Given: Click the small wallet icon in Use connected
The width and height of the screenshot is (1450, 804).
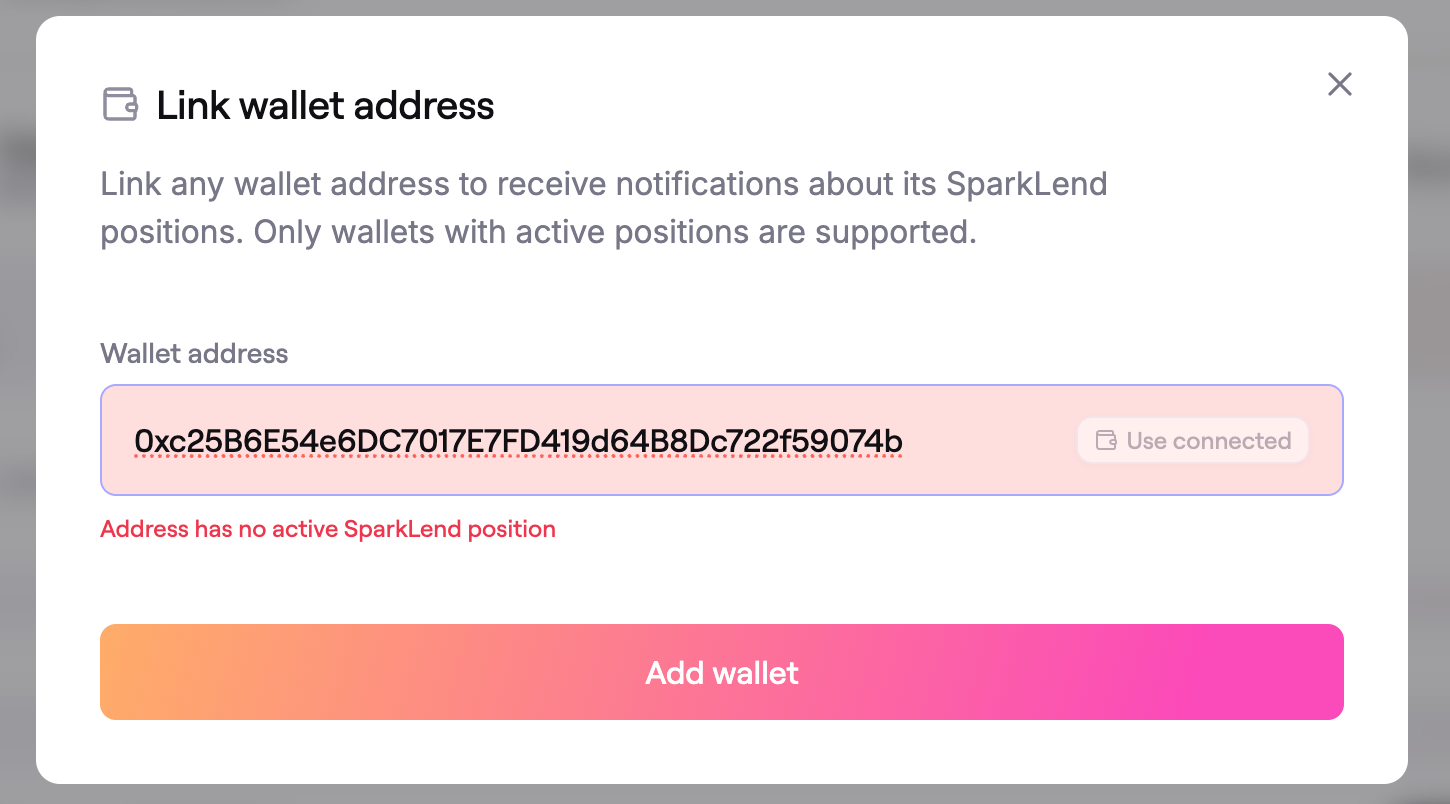Looking at the screenshot, I should pos(1106,441).
